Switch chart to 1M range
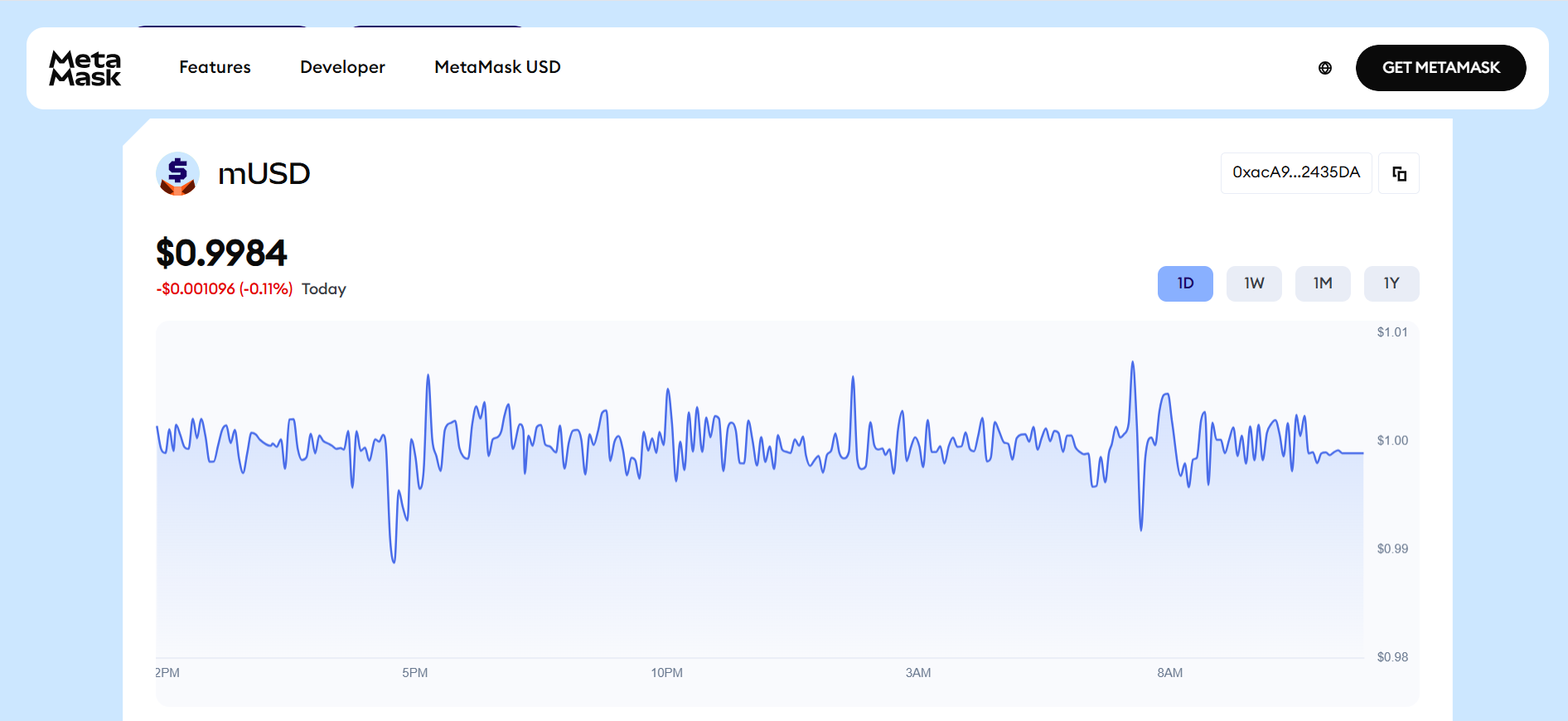Screen dimensions: 1568x721 tap(1323, 283)
